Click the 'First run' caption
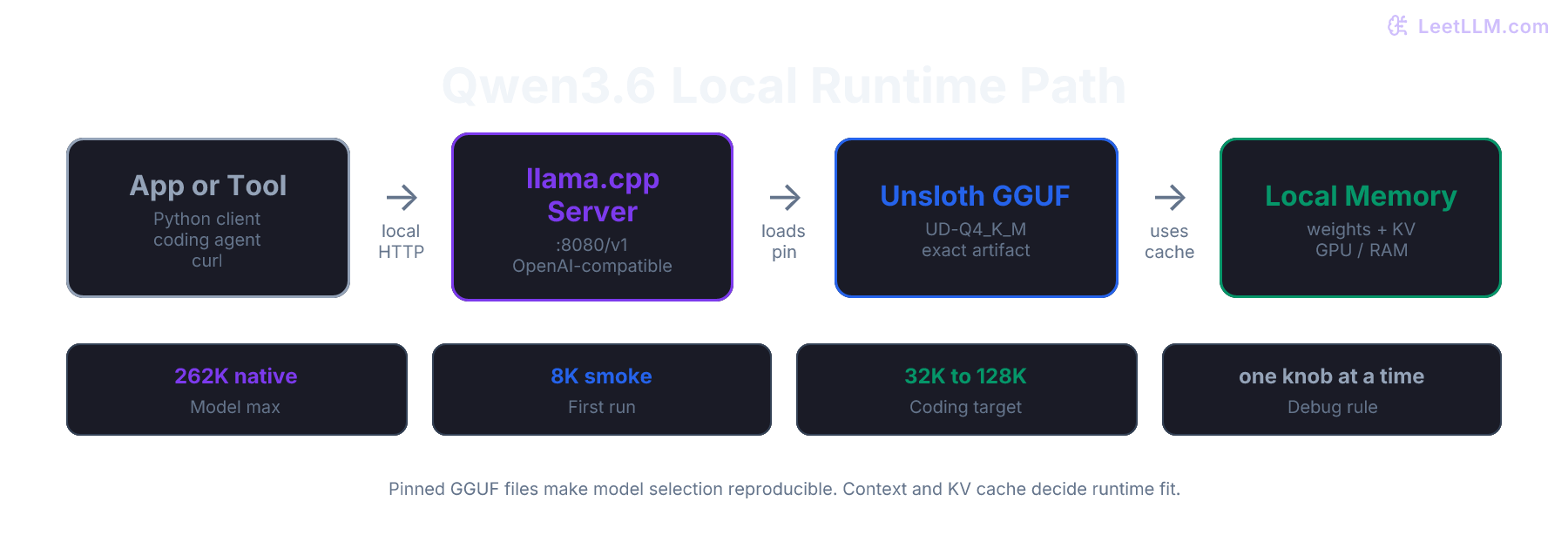 pyautogui.click(x=602, y=407)
